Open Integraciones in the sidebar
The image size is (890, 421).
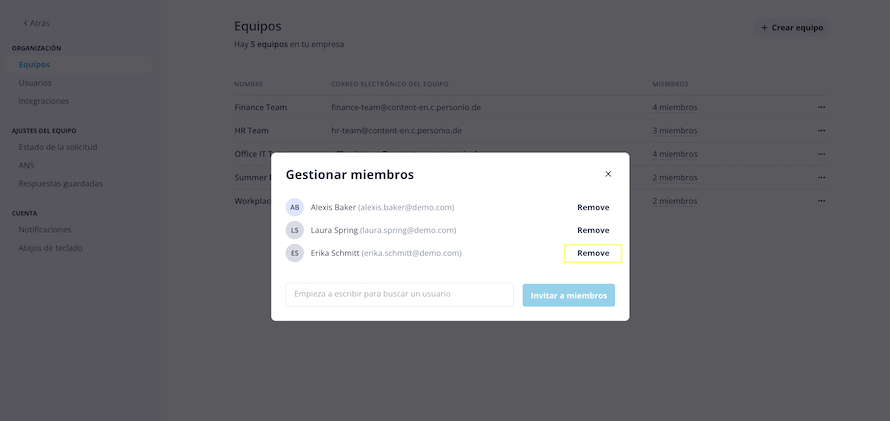point(44,101)
